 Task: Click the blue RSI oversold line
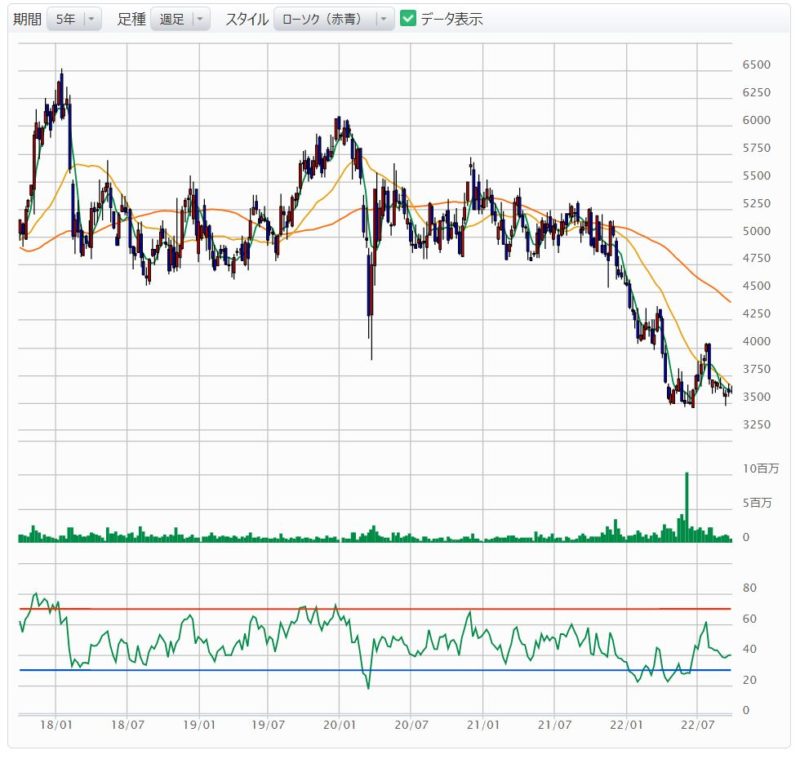[400, 670]
